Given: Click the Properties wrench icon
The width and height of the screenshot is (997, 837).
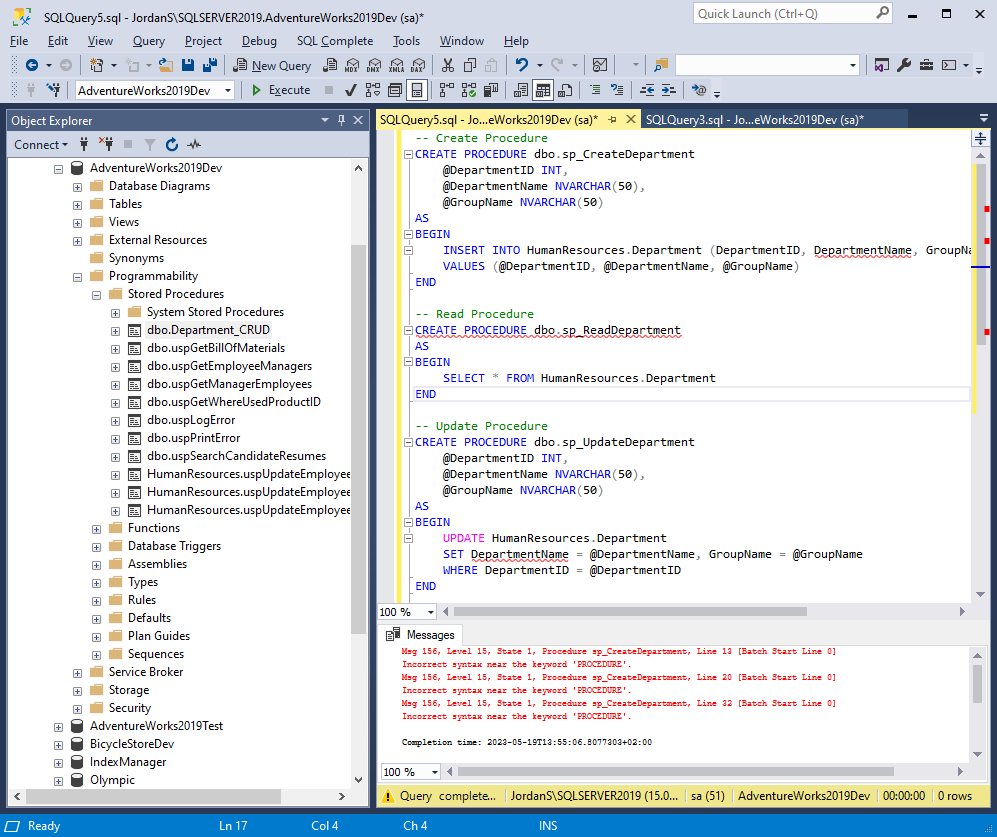Looking at the screenshot, I should [904, 65].
